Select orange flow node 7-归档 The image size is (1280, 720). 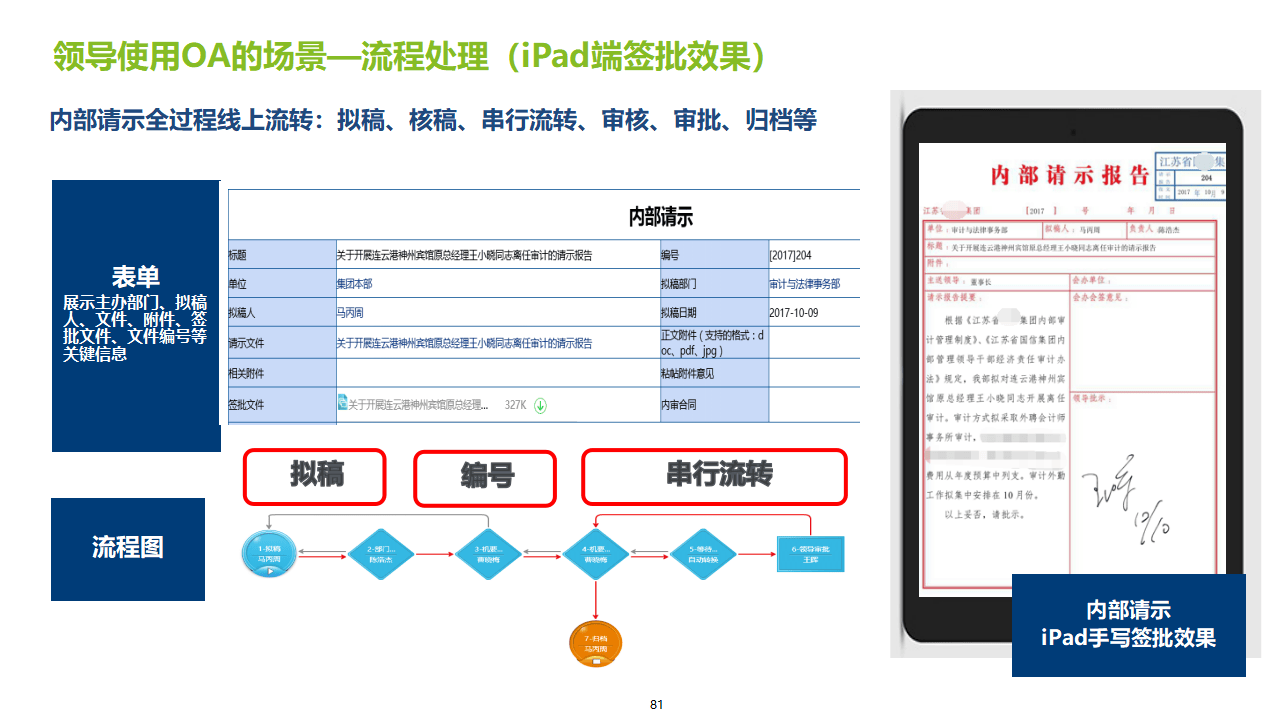coord(596,643)
